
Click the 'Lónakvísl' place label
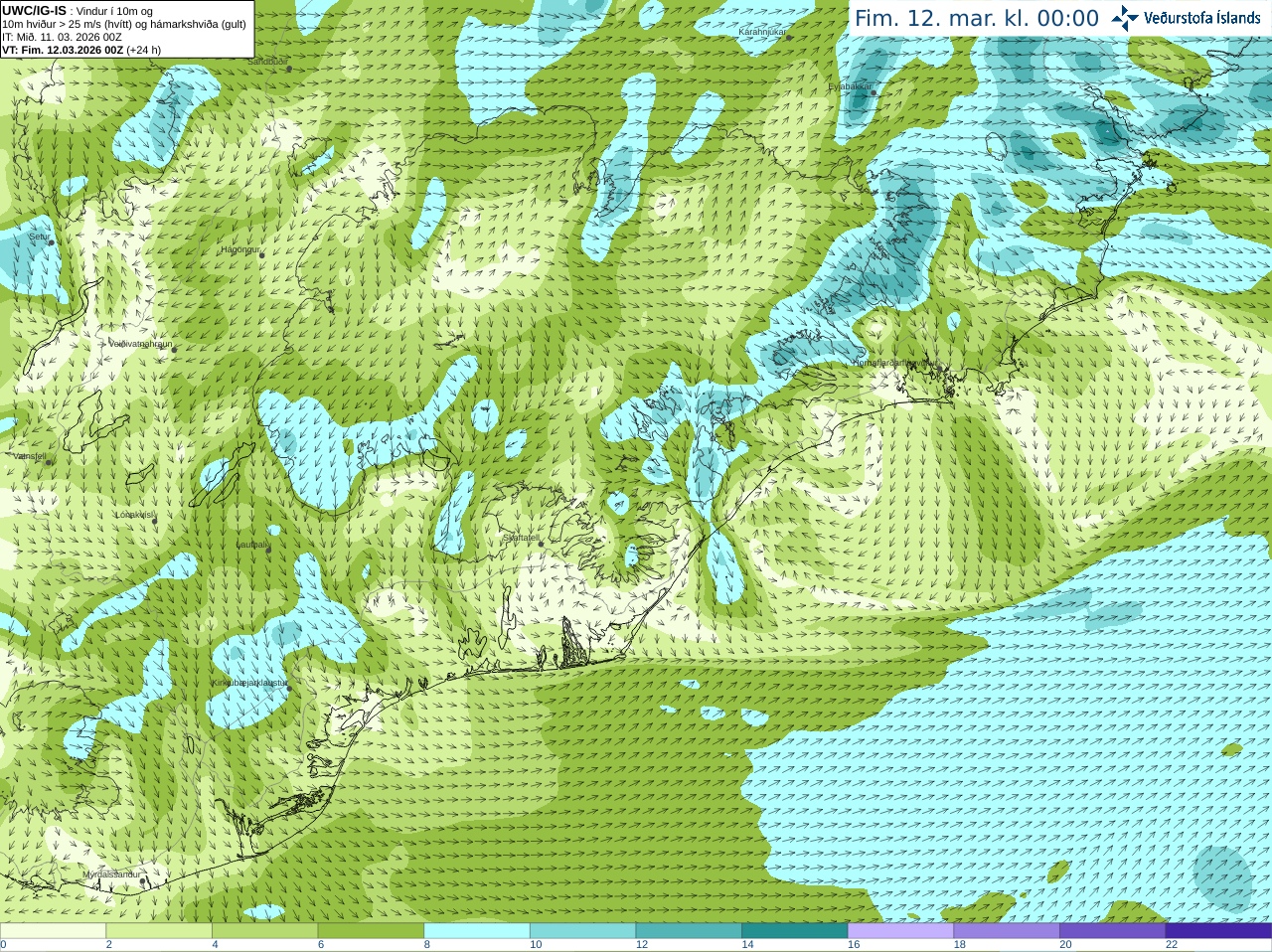(x=135, y=515)
